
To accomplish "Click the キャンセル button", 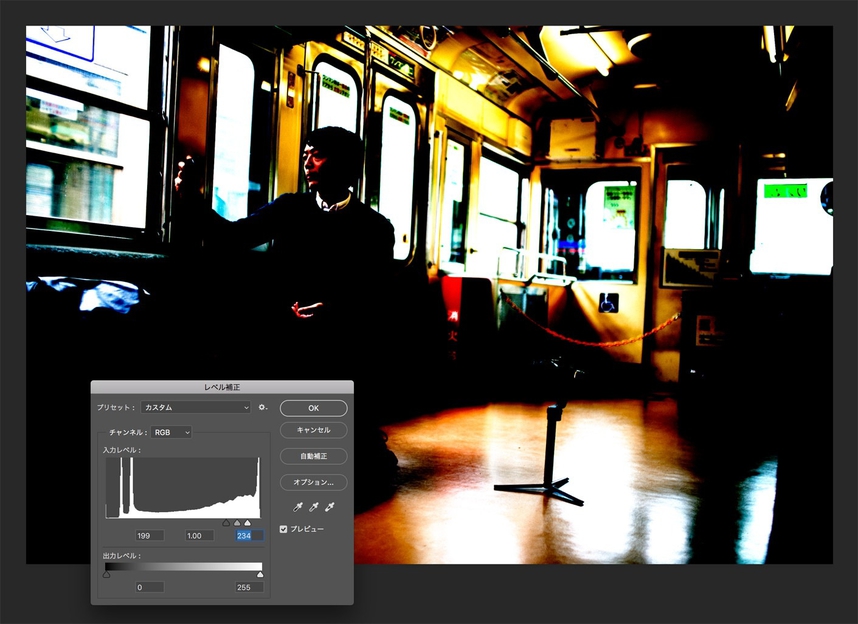I will [313, 430].
